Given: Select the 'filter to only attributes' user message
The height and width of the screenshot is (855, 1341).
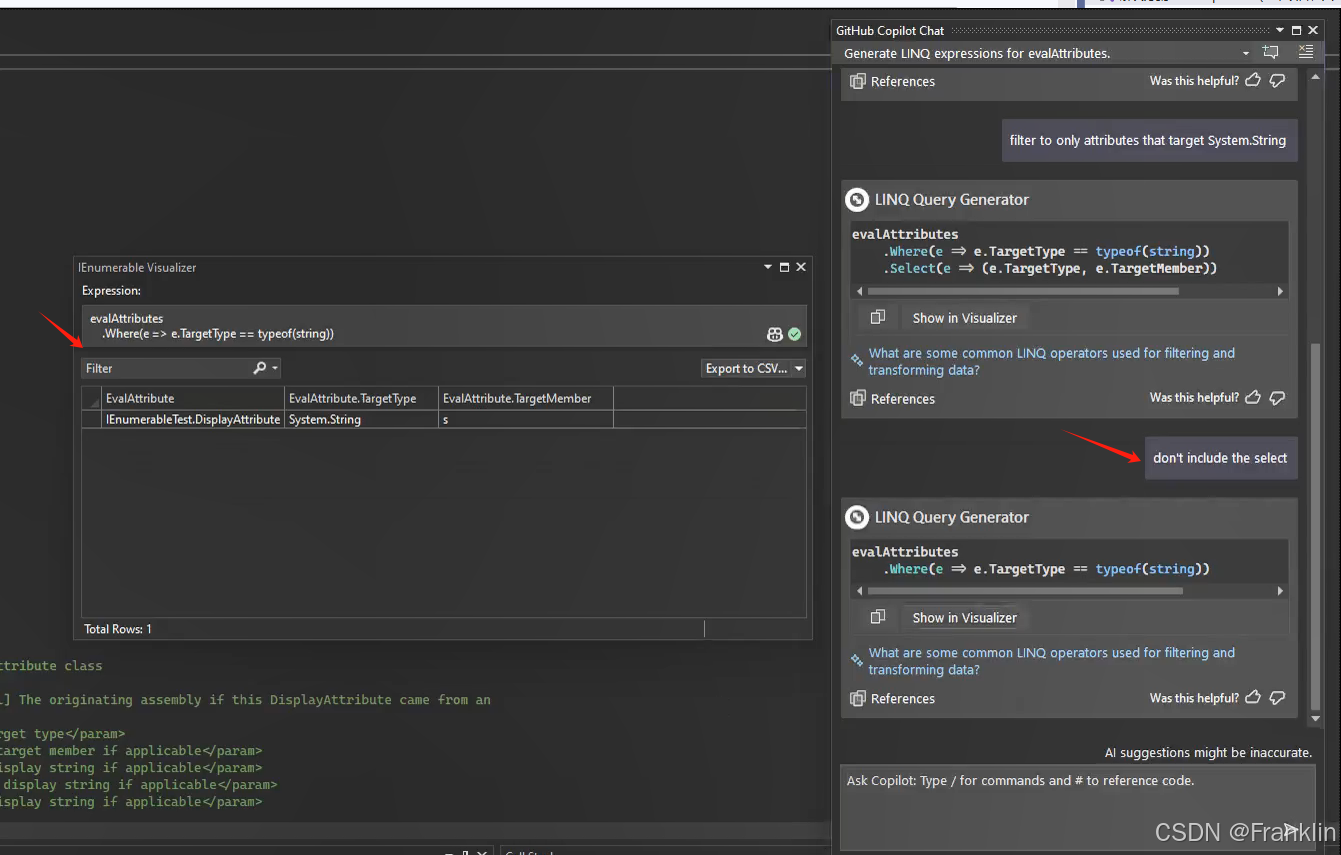Looking at the screenshot, I should pyautogui.click(x=1148, y=140).
